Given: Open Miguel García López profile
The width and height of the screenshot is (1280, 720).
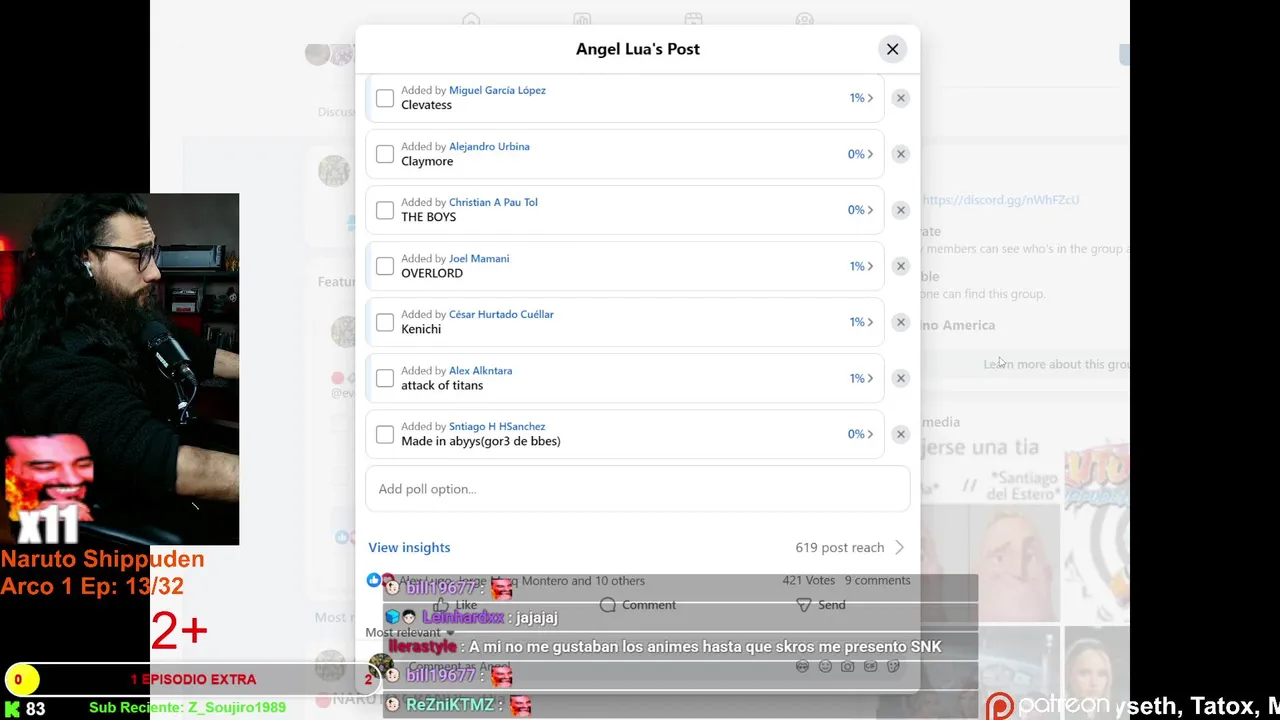Looking at the screenshot, I should tap(497, 90).
